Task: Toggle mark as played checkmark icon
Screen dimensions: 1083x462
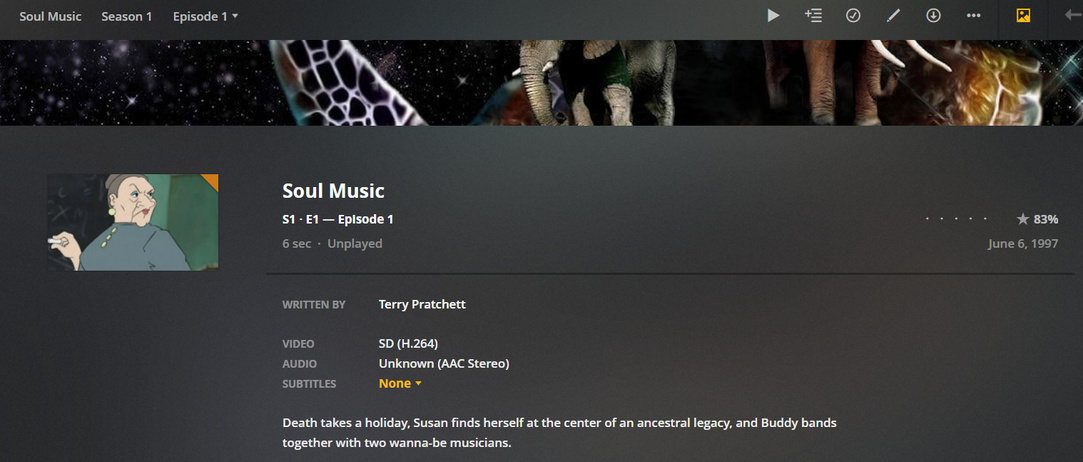Action: (853, 15)
